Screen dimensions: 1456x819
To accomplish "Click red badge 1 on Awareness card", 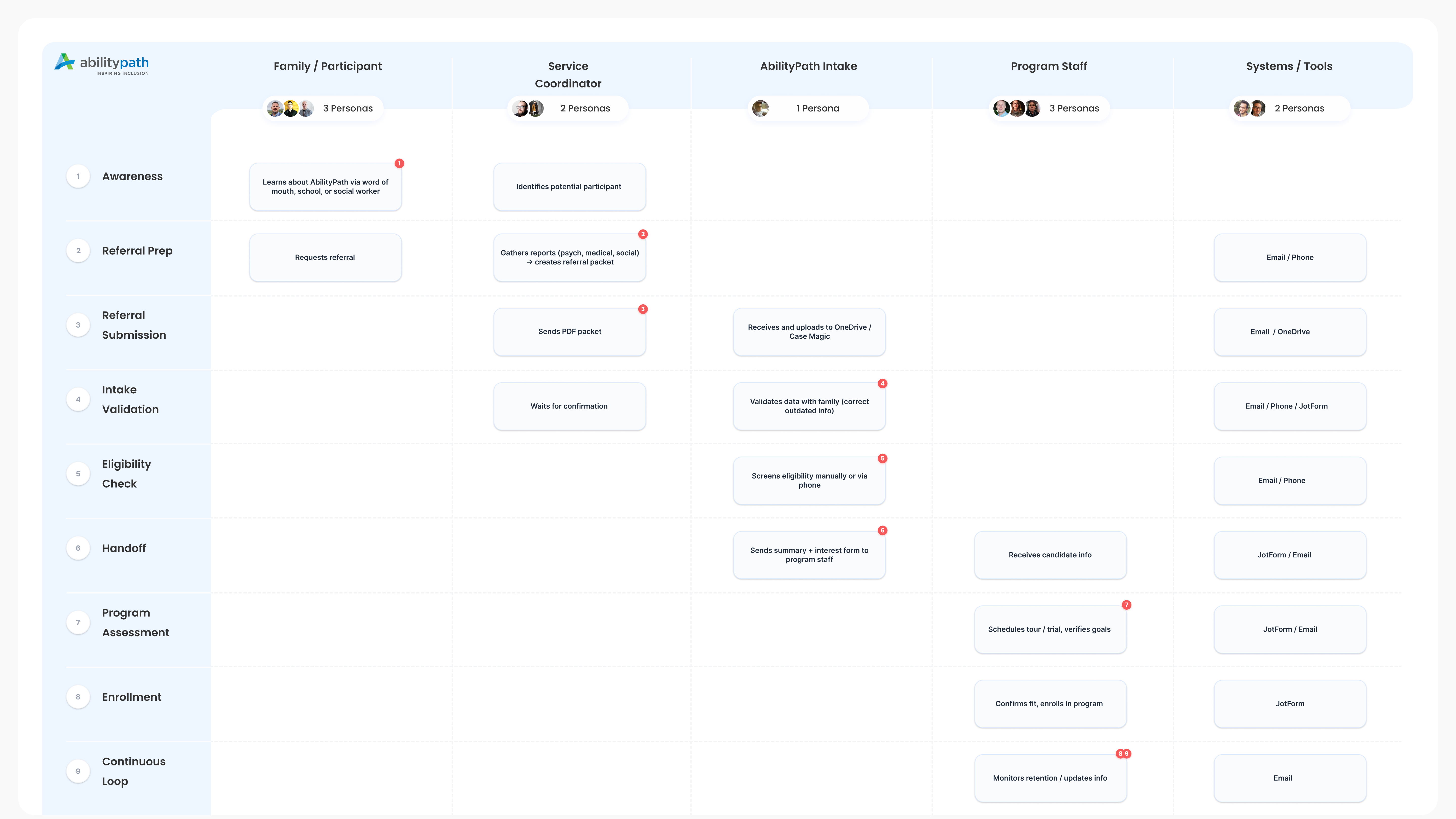I will click(x=399, y=163).
